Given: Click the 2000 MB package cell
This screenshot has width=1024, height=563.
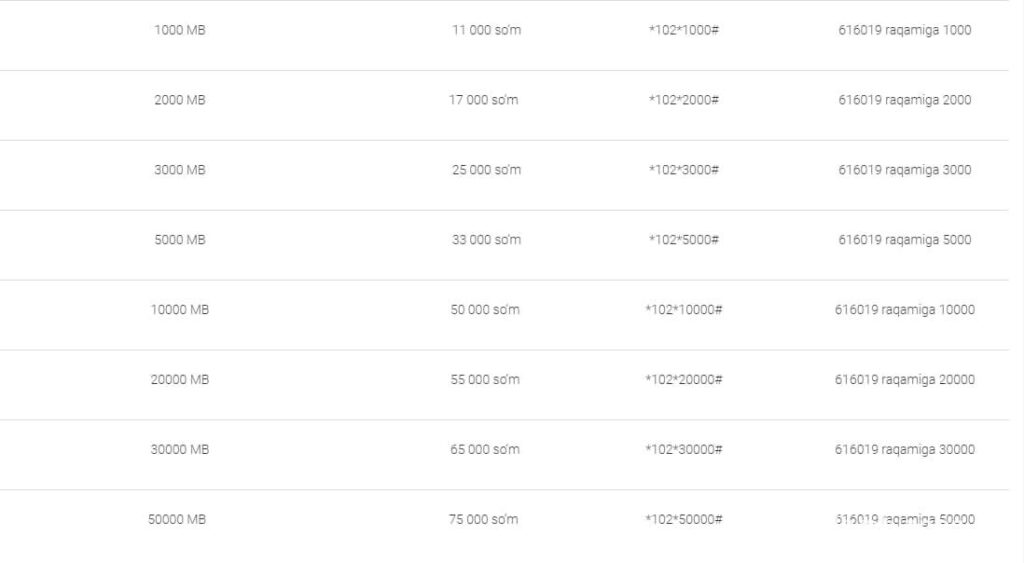Looking at the screenshot, I should pyautogui.click(x=180, y=100).
